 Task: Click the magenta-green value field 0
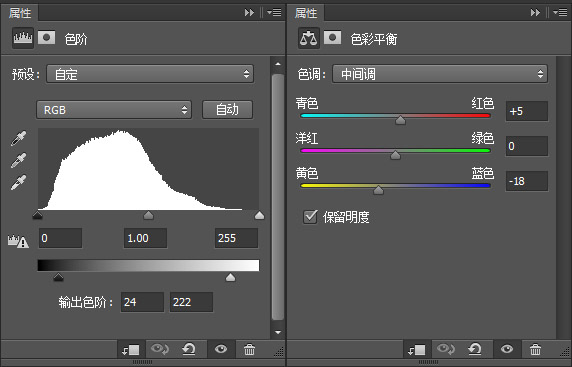pos(527,146)
